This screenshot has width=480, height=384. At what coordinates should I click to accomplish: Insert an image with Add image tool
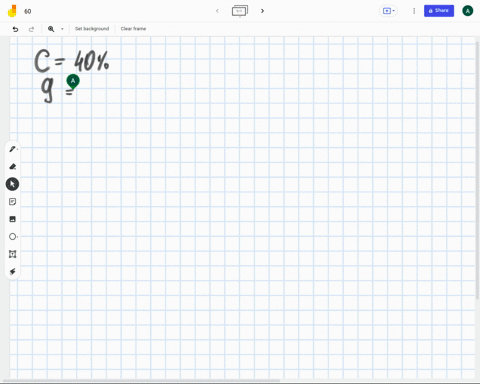point(12,219)
